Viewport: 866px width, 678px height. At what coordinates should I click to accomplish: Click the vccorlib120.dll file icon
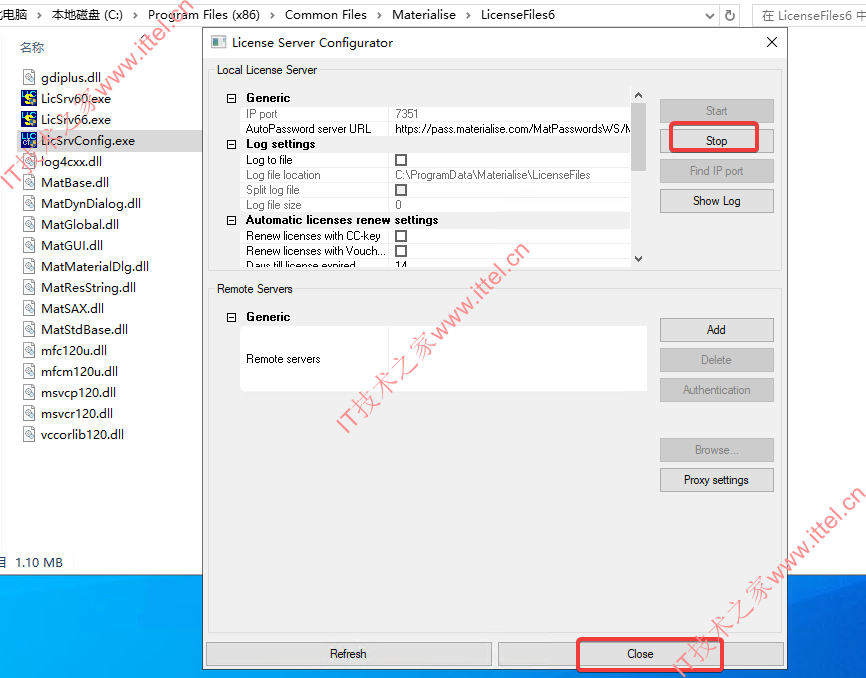(x=29, y=434)
